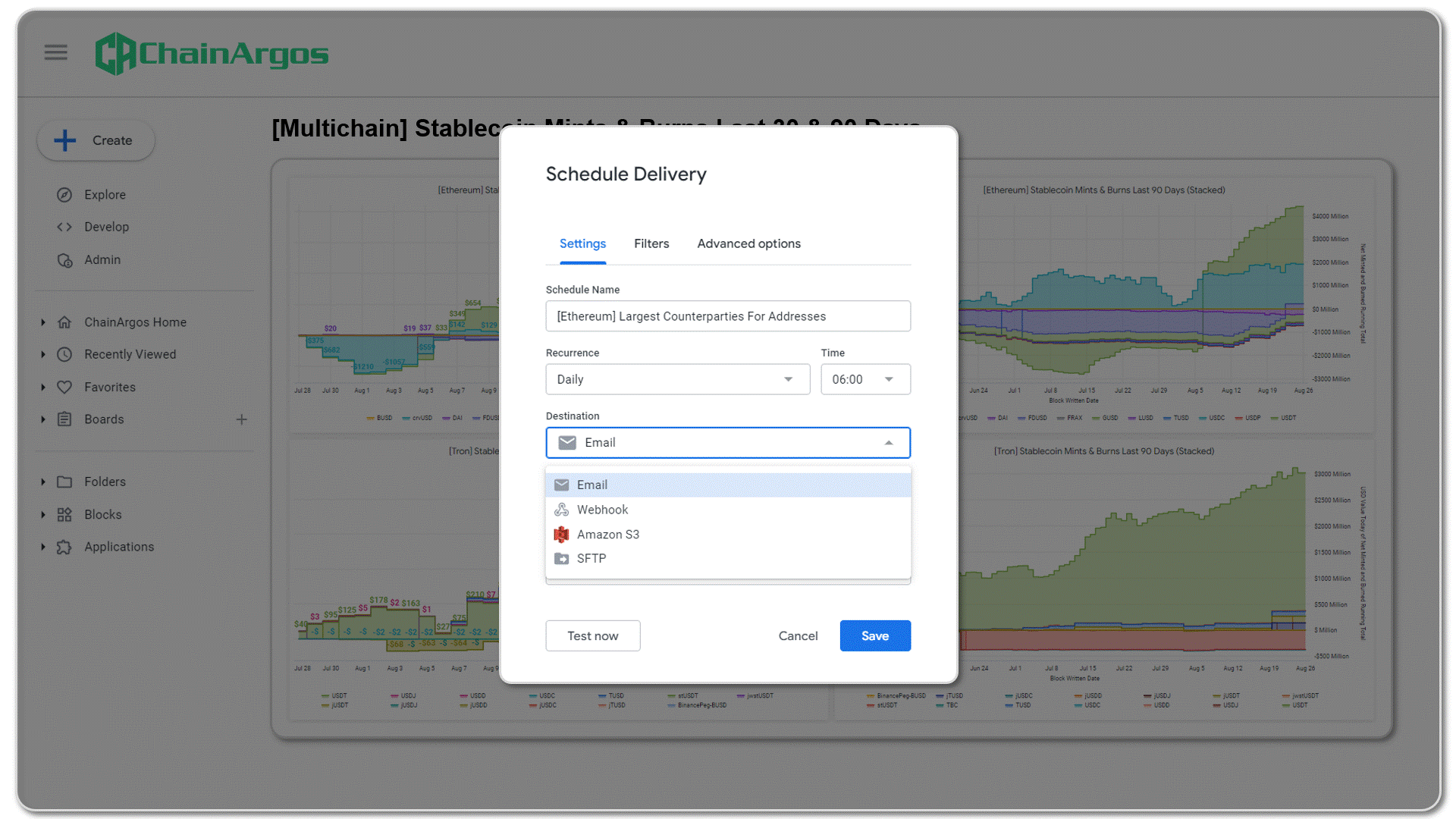The image size is (1456, 819).
Task: Click the Develop code brackets icon
Action: pyautogui.click(x=64, y=227)
